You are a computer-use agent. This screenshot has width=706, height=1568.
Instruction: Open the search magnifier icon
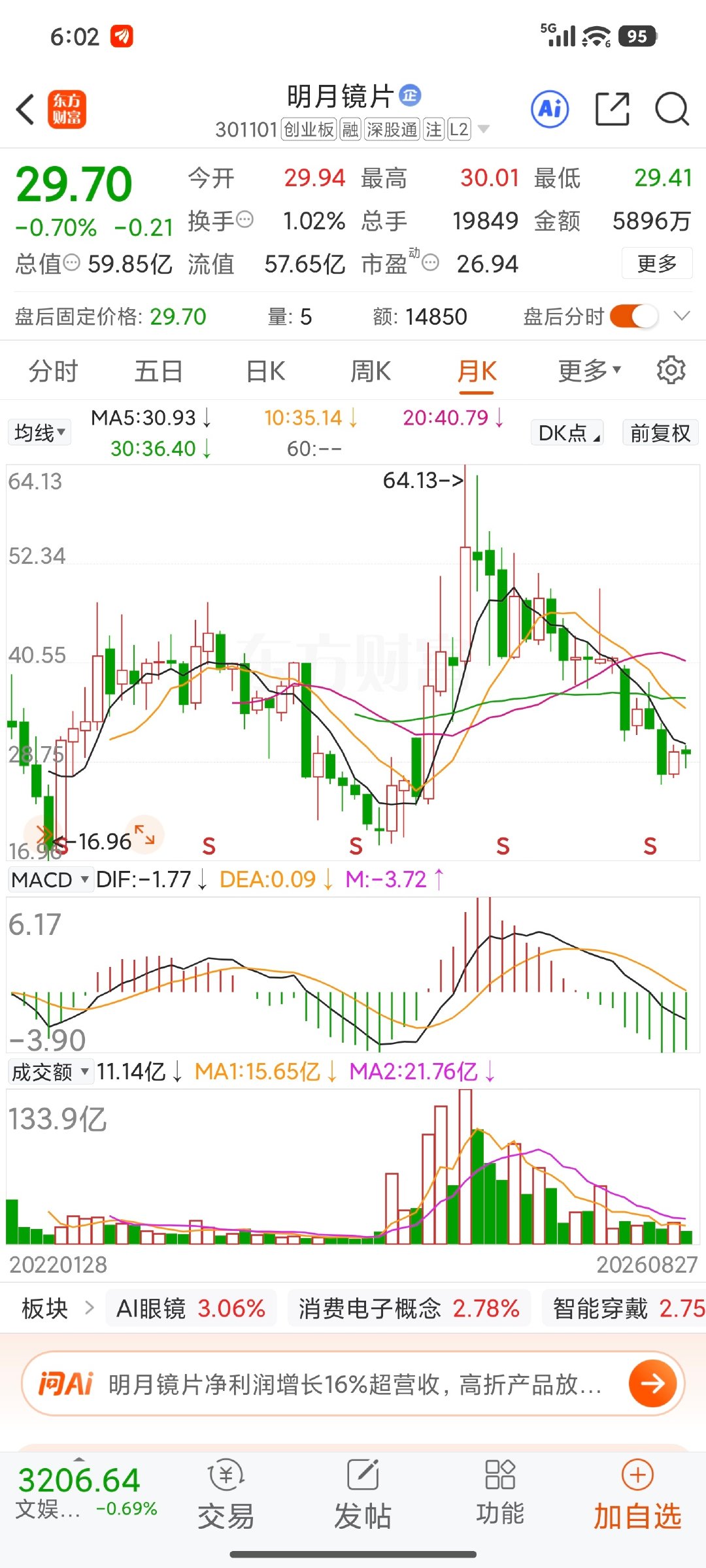click(x=672, y=108)
